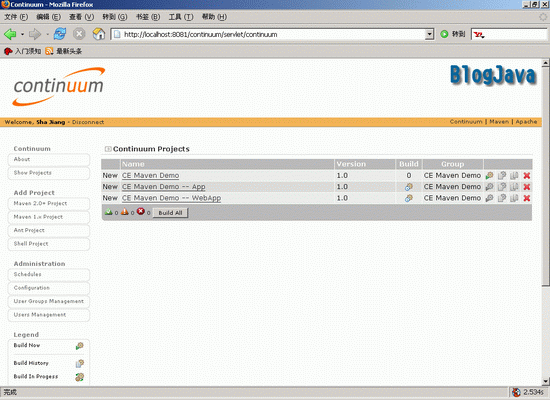The image size is (550, 400).
Task: Open the 书签 (B) menu
Action: 148,17
